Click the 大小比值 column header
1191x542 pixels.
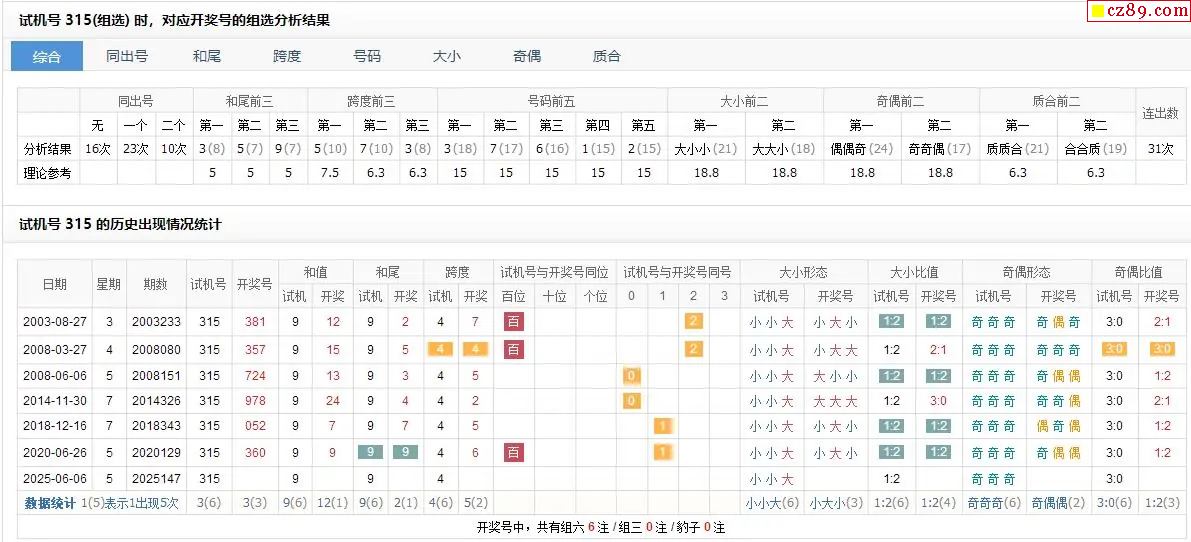tap(915, 272)
